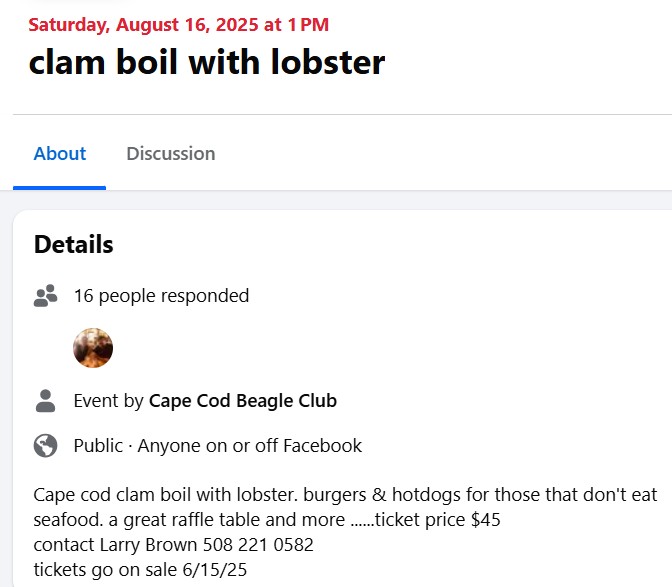Screen dimensions: 672x587
Task: Click the Details section heading
Action: (73, 245)
